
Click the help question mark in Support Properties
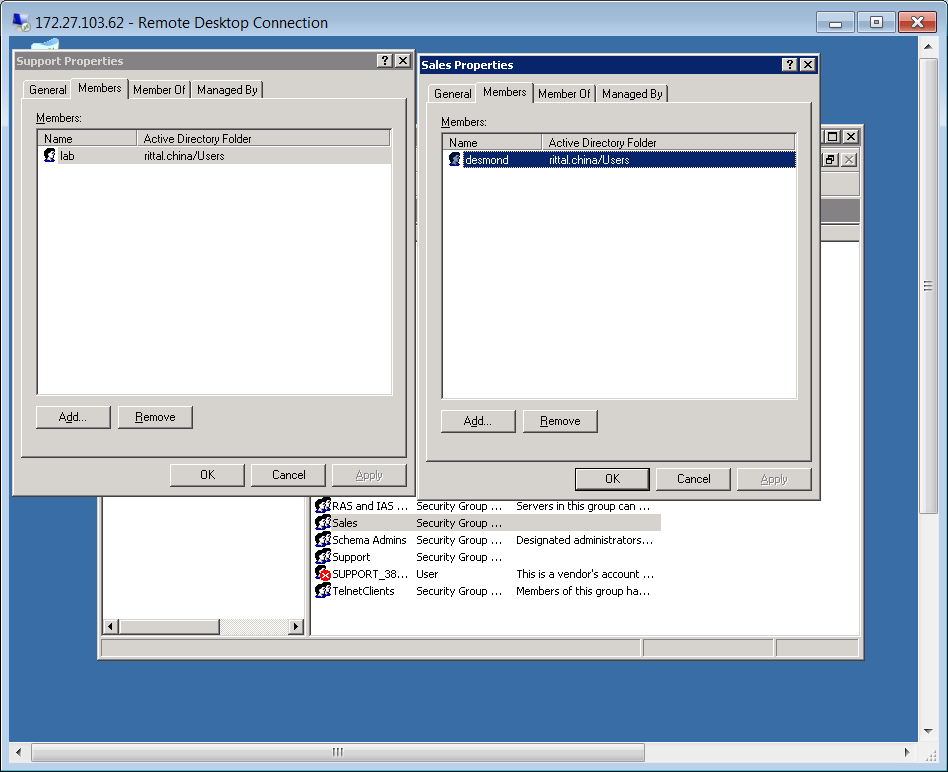(385, 61)
